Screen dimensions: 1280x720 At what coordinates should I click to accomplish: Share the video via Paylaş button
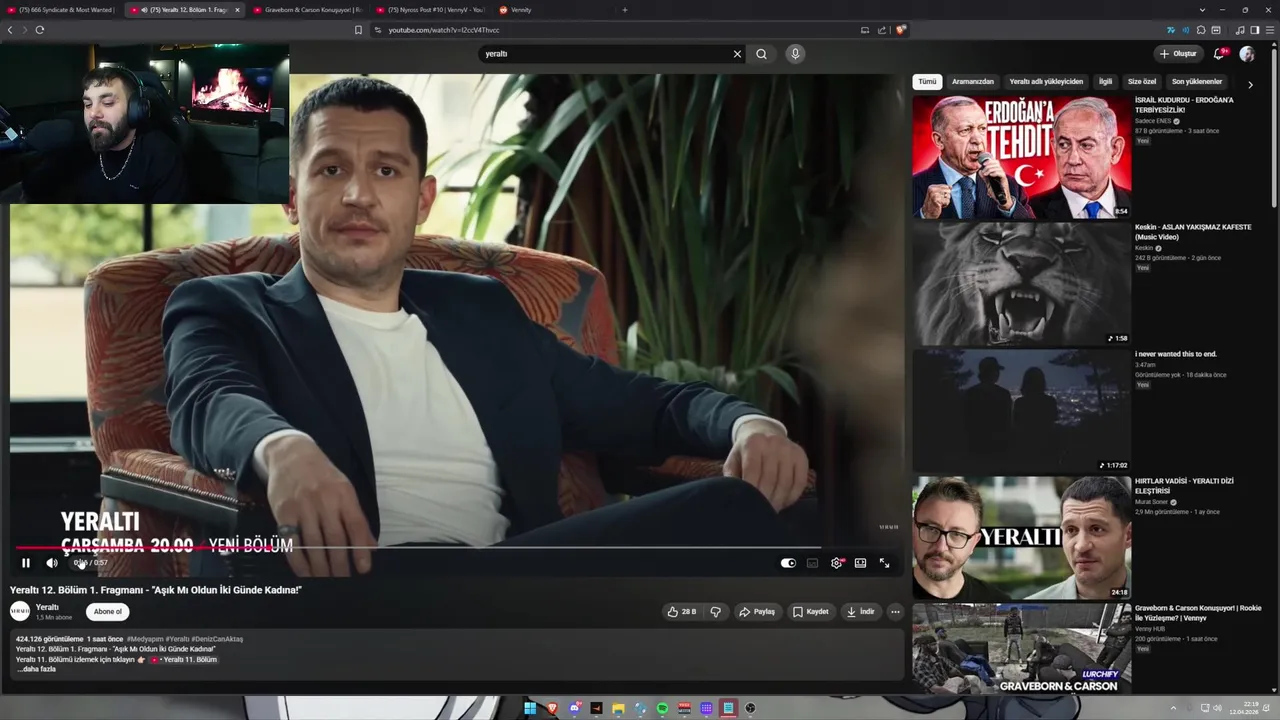coord(757,611)
